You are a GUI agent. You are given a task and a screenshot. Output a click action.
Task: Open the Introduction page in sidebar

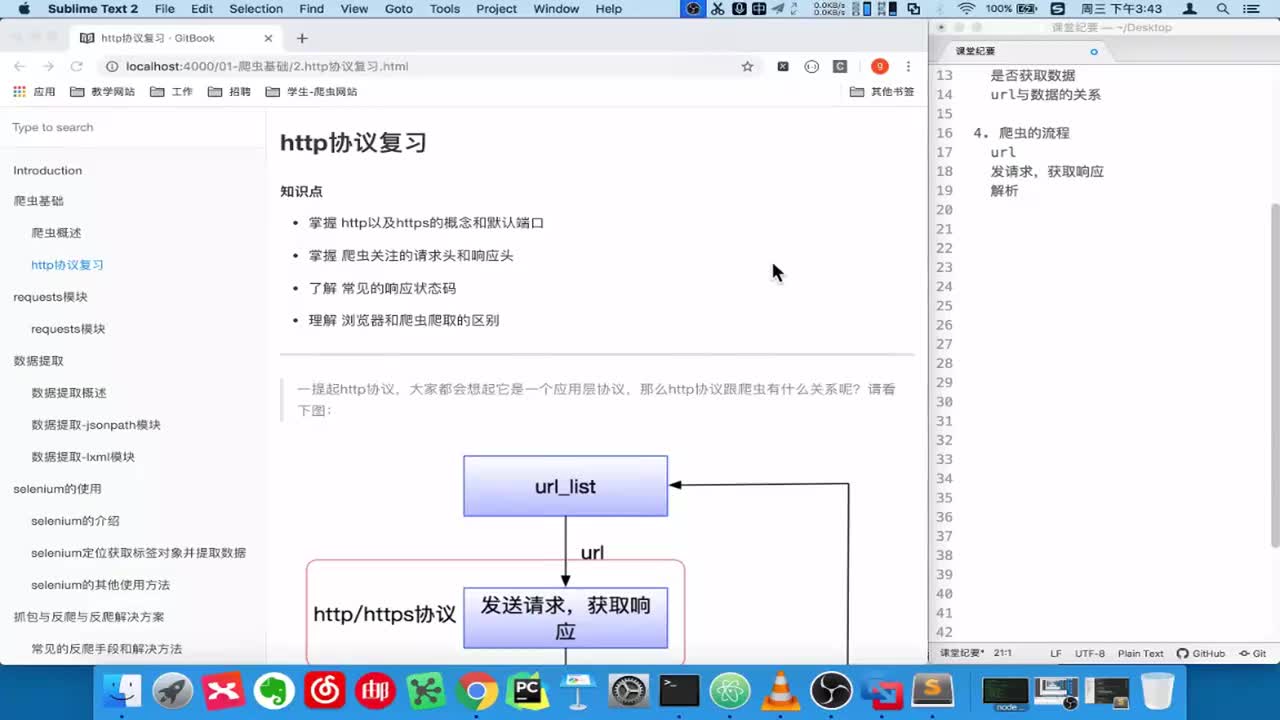point(47,170)
